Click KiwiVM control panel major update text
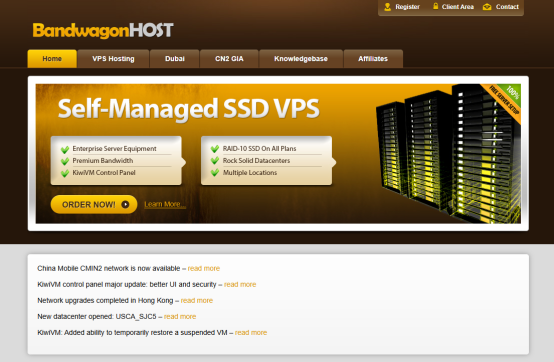The height and width of the screenshot is (362, 554). tap(127, 285)
